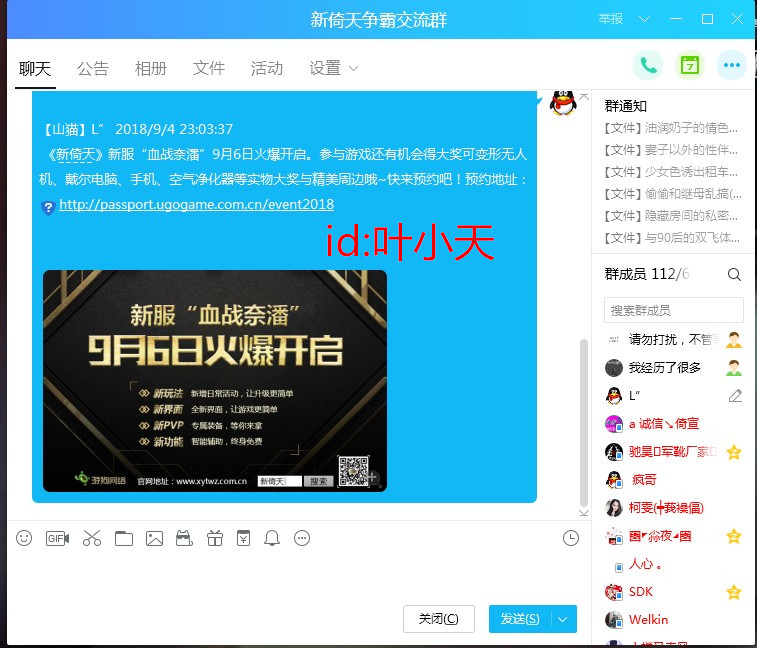The width and height of the screenshot is (757, 648).
Task: Open message history clock icon
Action: [571, 538]
